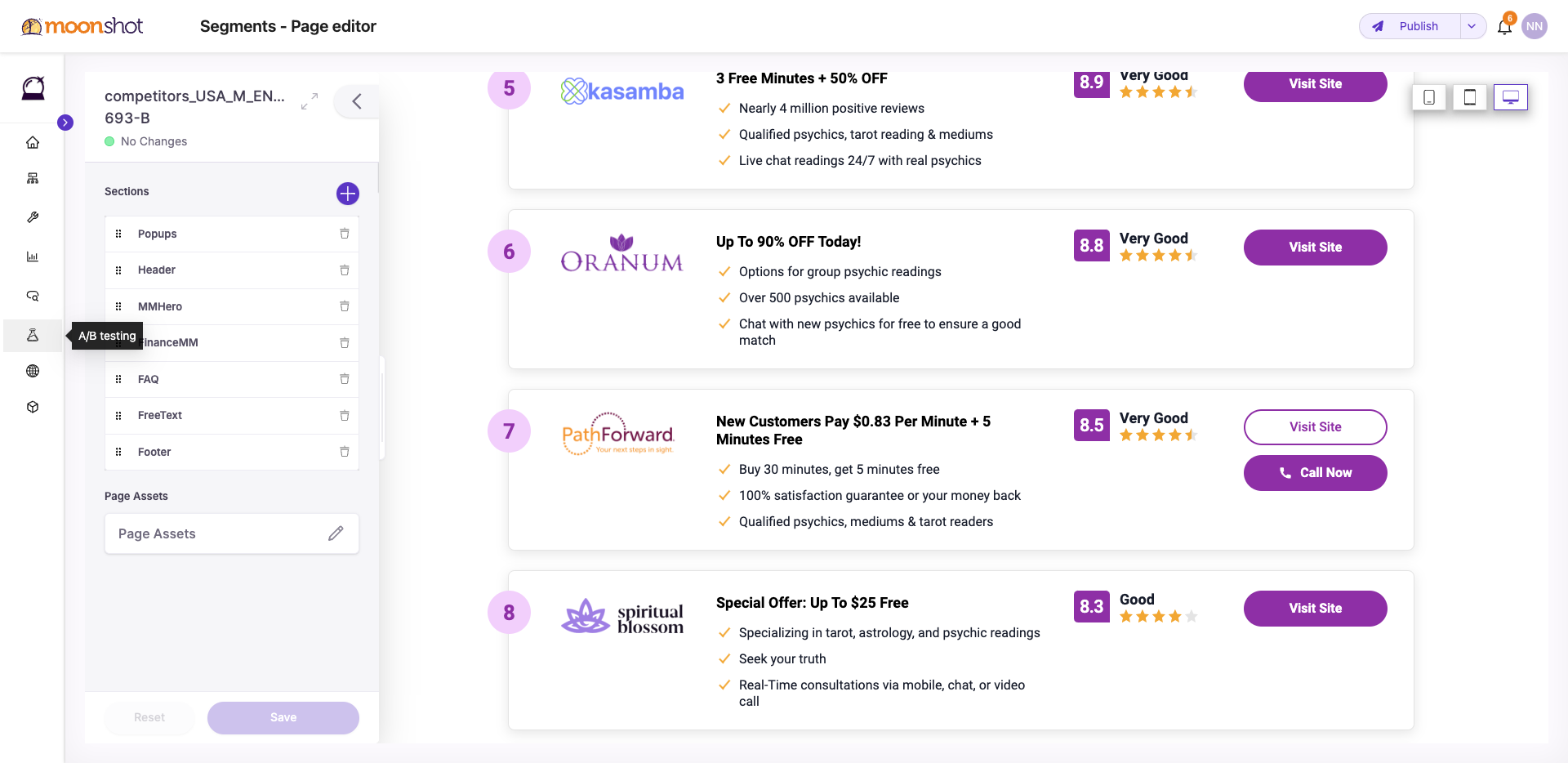1568x763 pixels.
Task: Collapse the sections panel with back chevron
Action: coord(357,101)
